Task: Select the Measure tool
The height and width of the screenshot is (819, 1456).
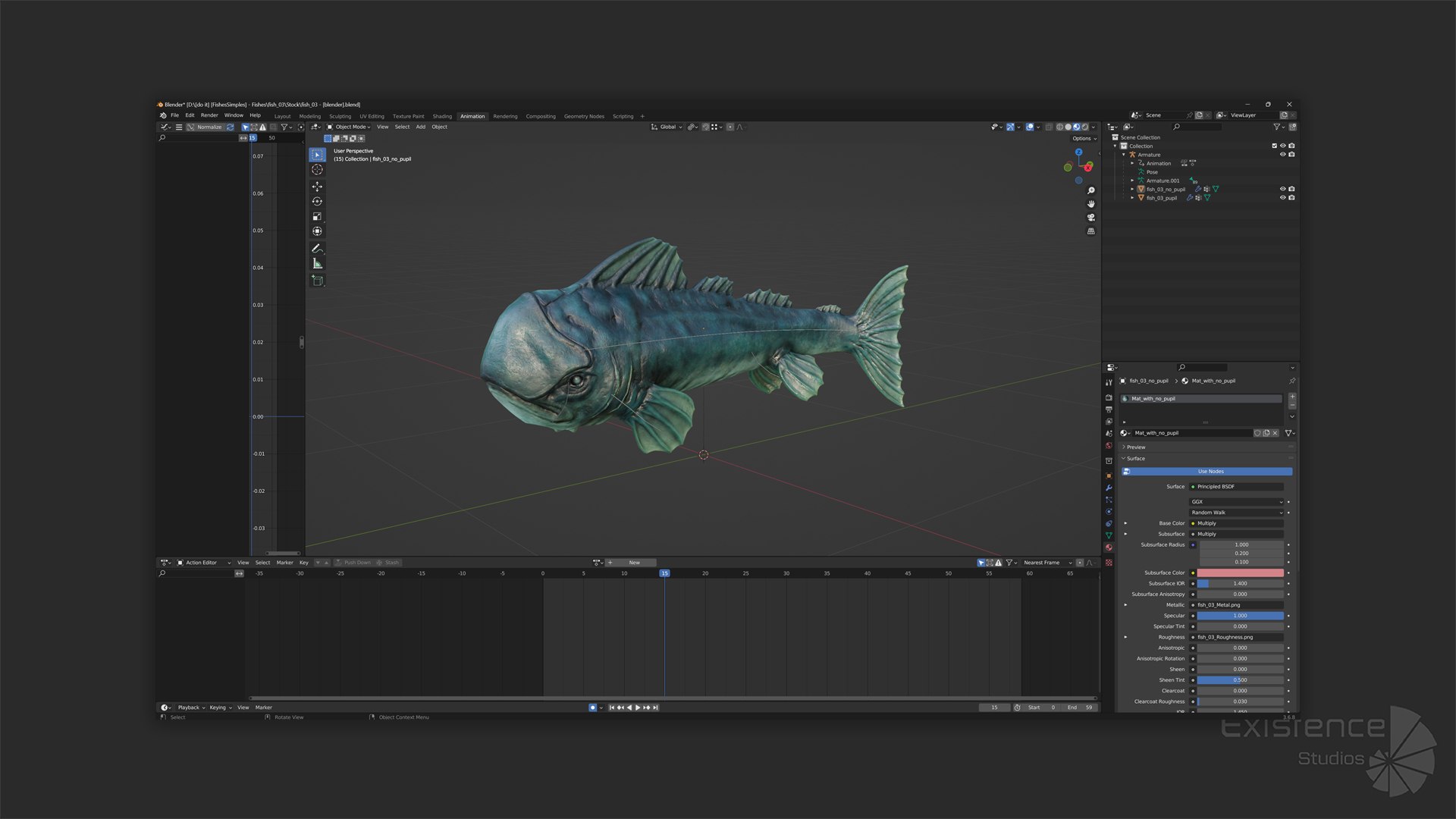Action: (x=317, y=264)
